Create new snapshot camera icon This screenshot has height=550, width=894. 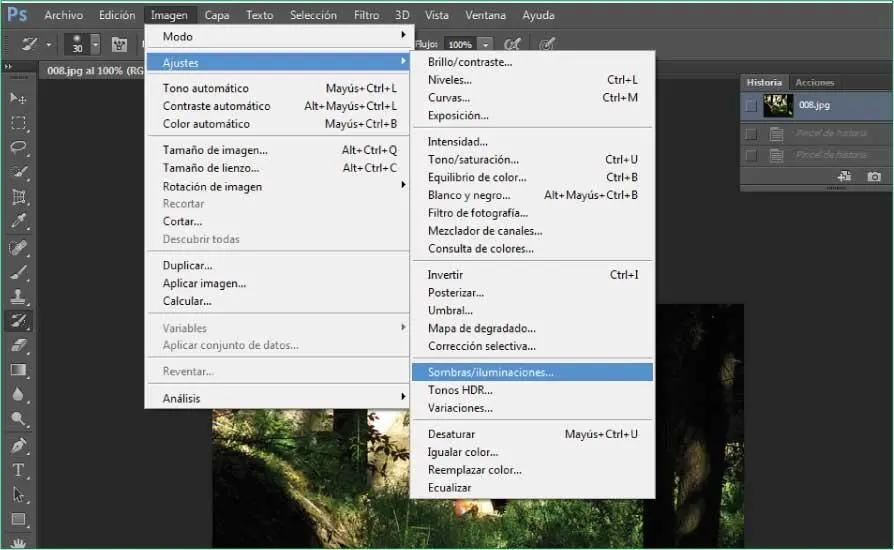(873, 177)
